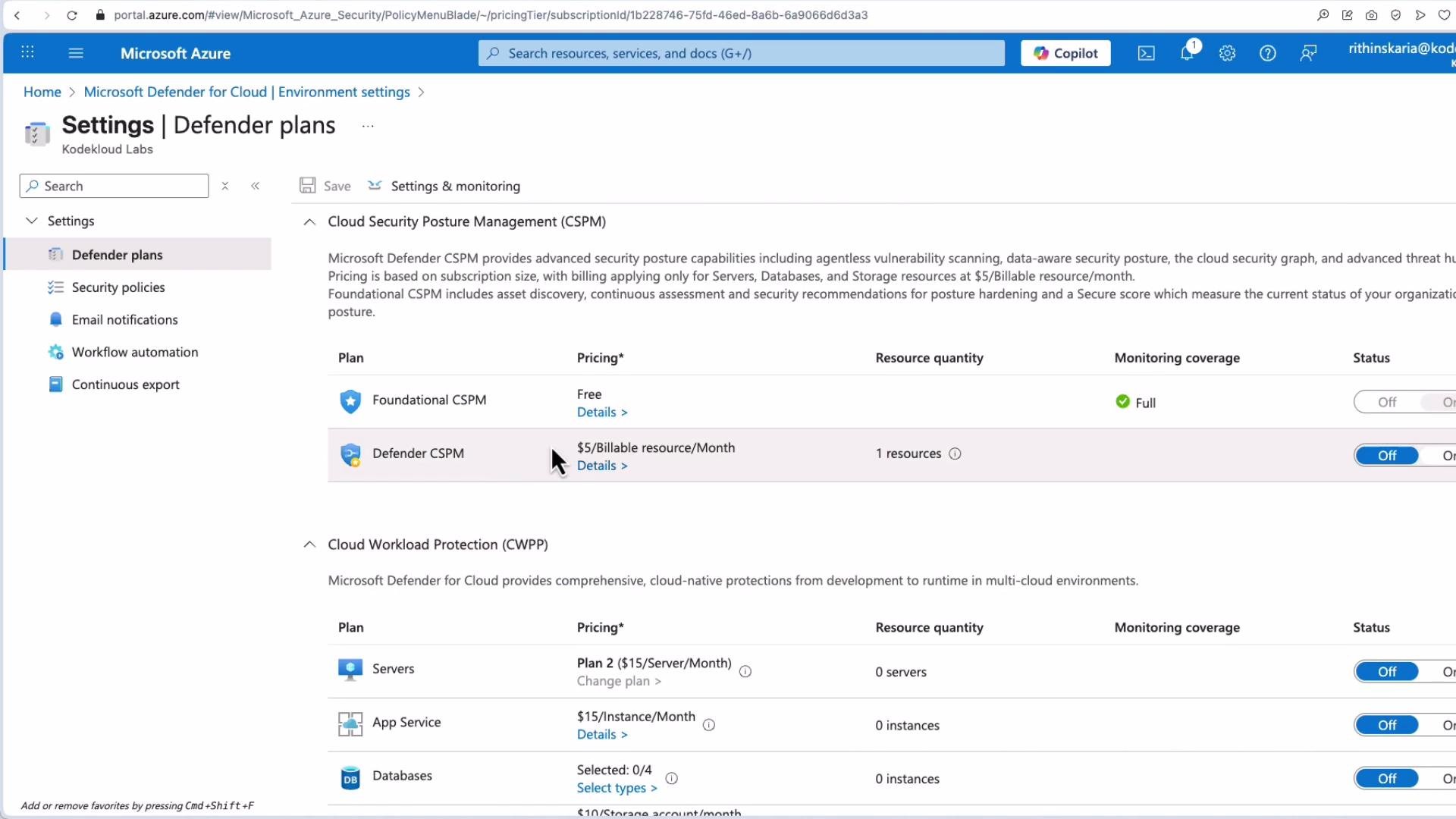Open Details link for Defender CSPM

(x=601, y=466)
